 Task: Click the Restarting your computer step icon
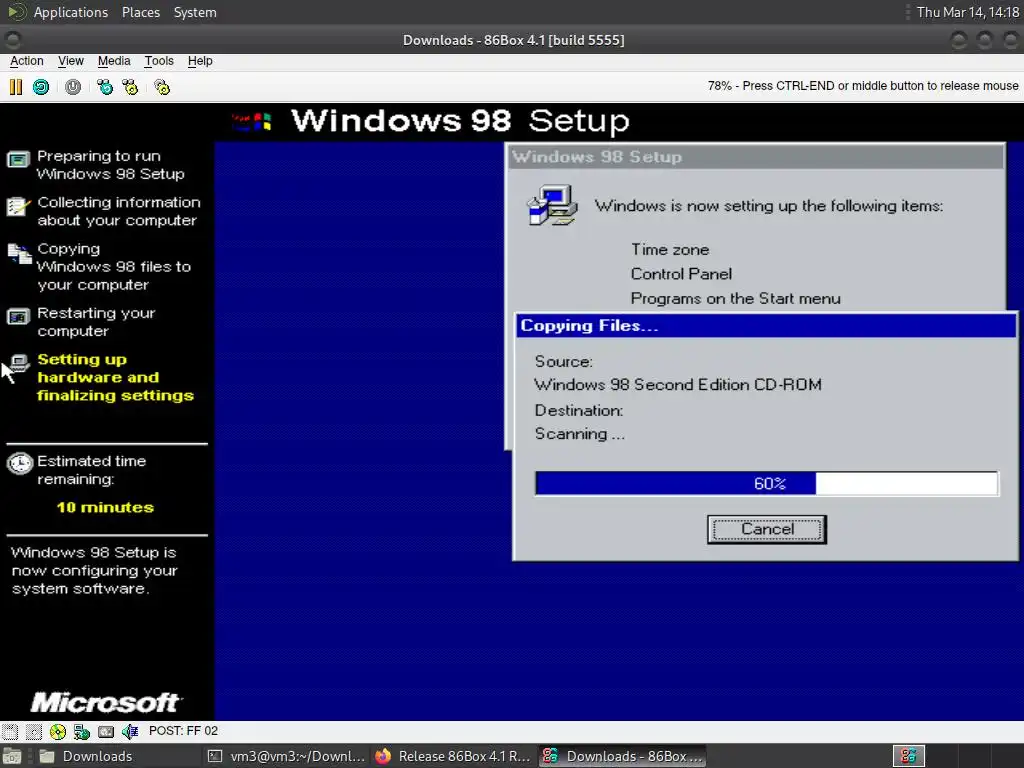(x=18, y=317)
